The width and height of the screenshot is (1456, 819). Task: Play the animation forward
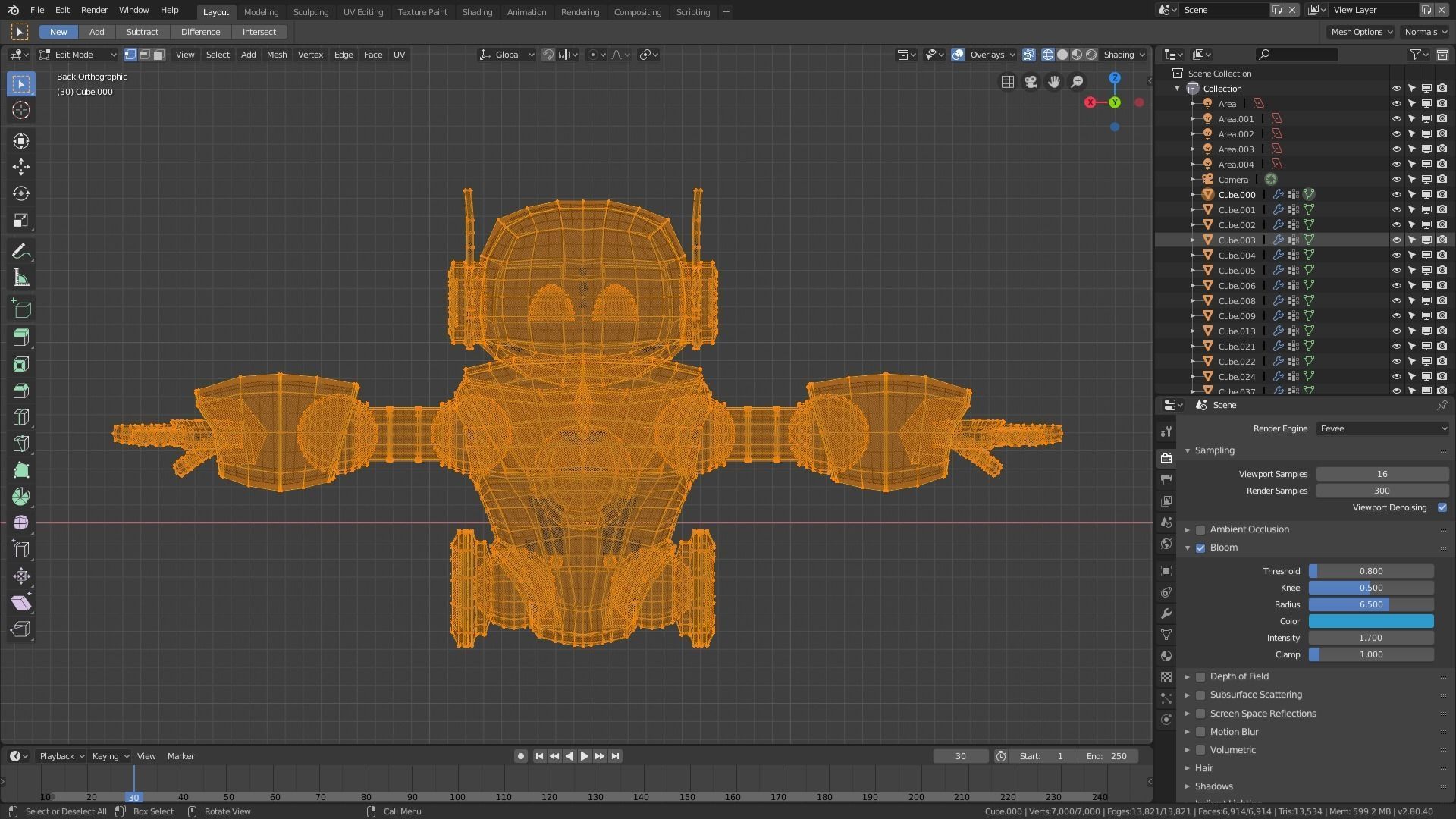click(x=584, y=756)
